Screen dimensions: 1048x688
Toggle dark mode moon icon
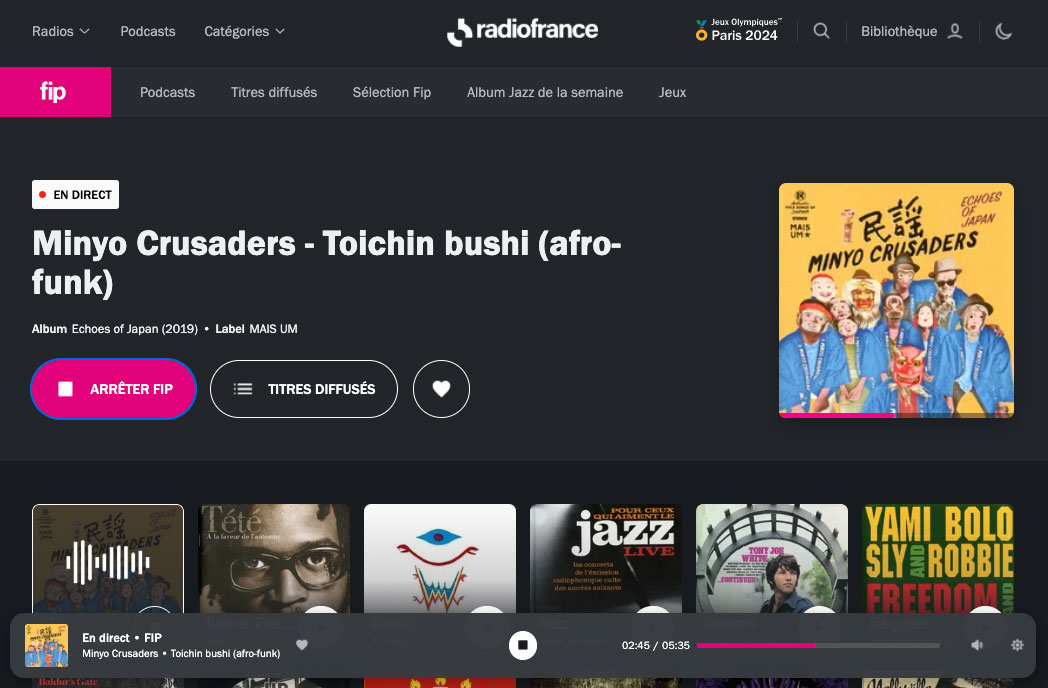point(1003,31)
